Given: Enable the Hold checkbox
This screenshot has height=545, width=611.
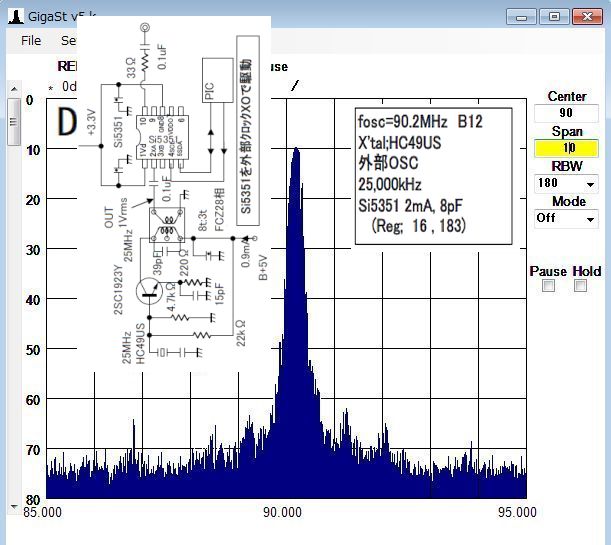Looking at the screenshot, I should [580, 286].
